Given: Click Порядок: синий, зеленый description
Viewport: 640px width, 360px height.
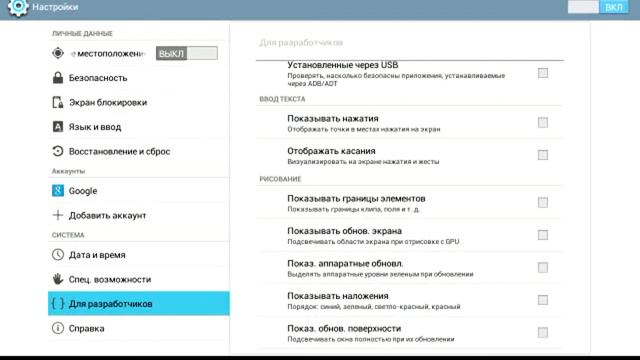Looking at the screenshot, I should [x=374, y=307].
